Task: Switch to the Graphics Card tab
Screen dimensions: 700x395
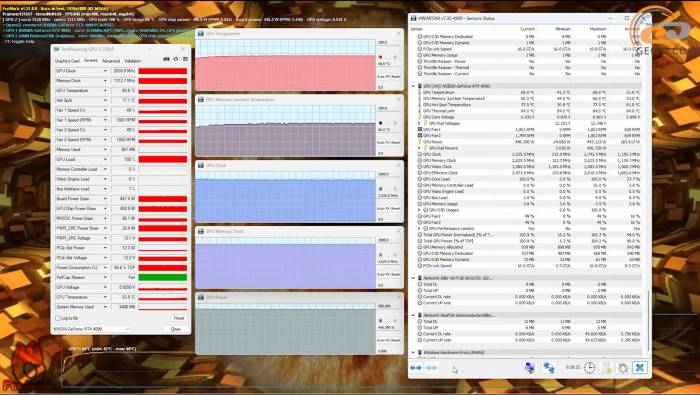Action: [x=67, y=61]
